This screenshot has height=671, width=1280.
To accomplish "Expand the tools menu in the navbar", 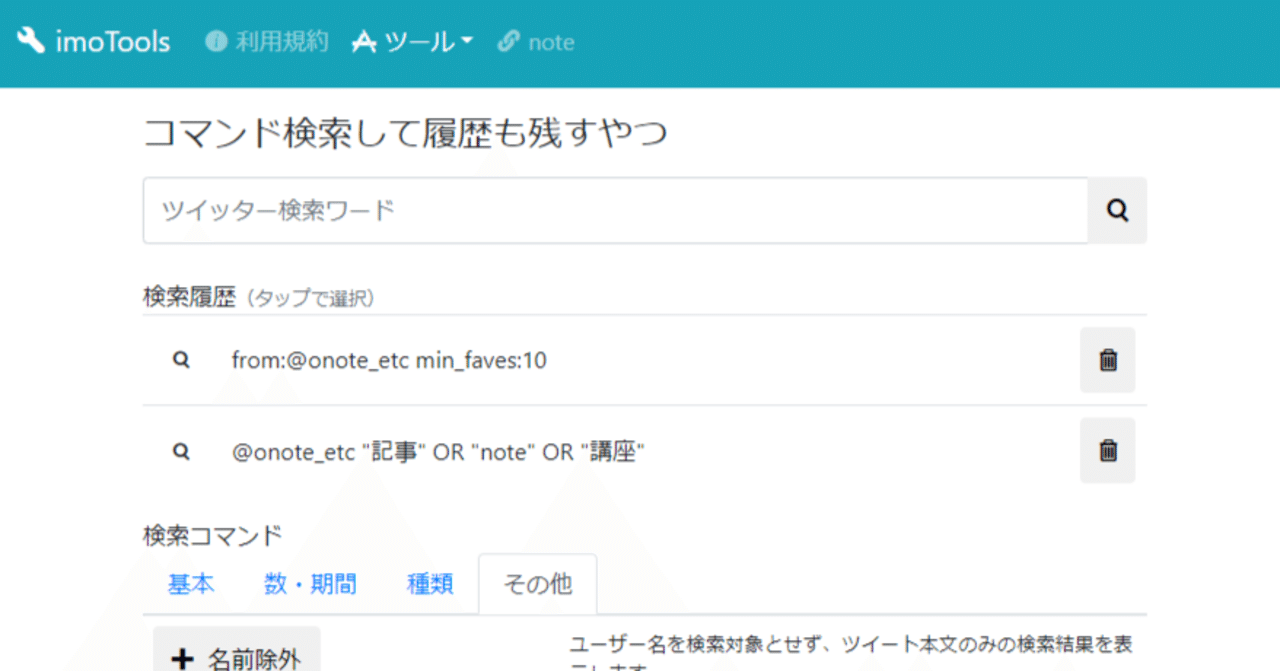I will pos(412,42).
